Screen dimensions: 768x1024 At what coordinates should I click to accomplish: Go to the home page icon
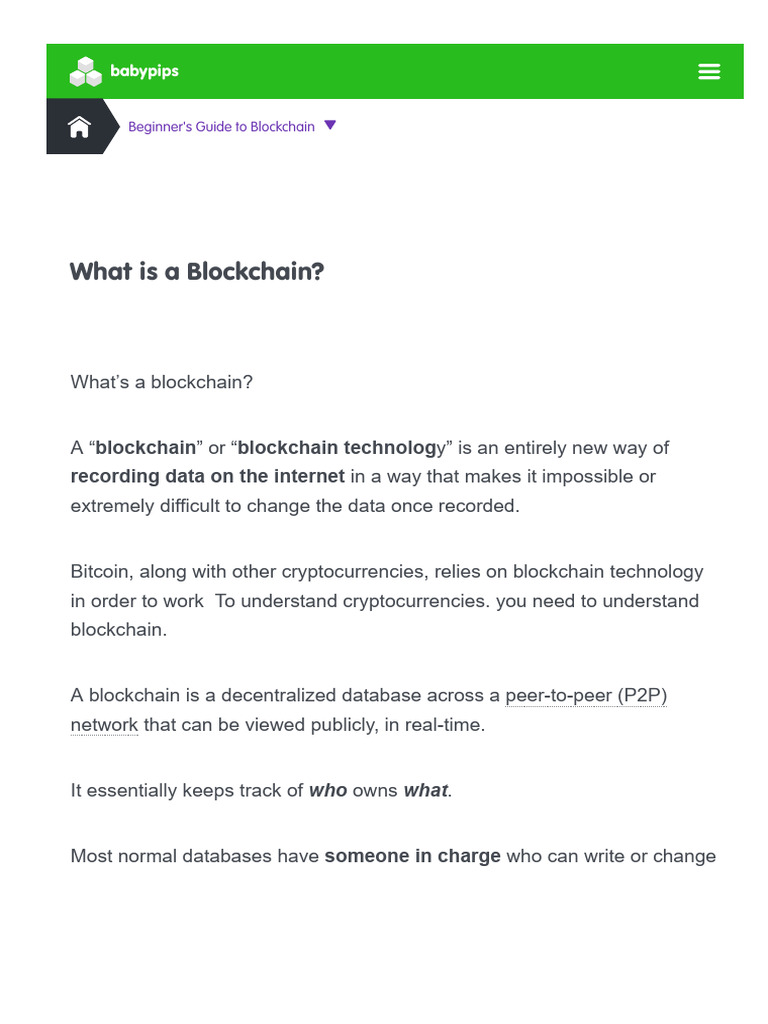click(x=79, y=127)
